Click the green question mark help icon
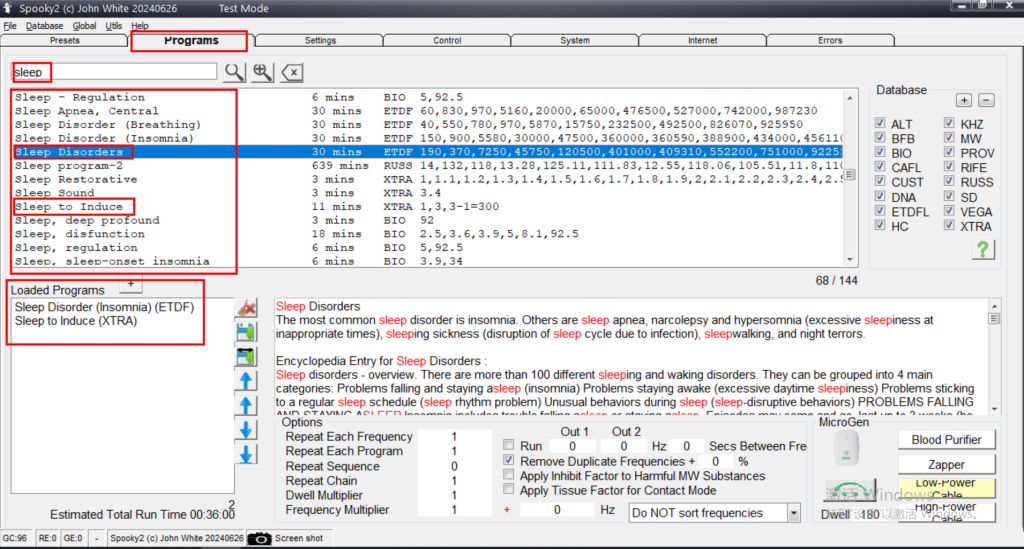The image size is (1024, 549). (x=983, y=249)
